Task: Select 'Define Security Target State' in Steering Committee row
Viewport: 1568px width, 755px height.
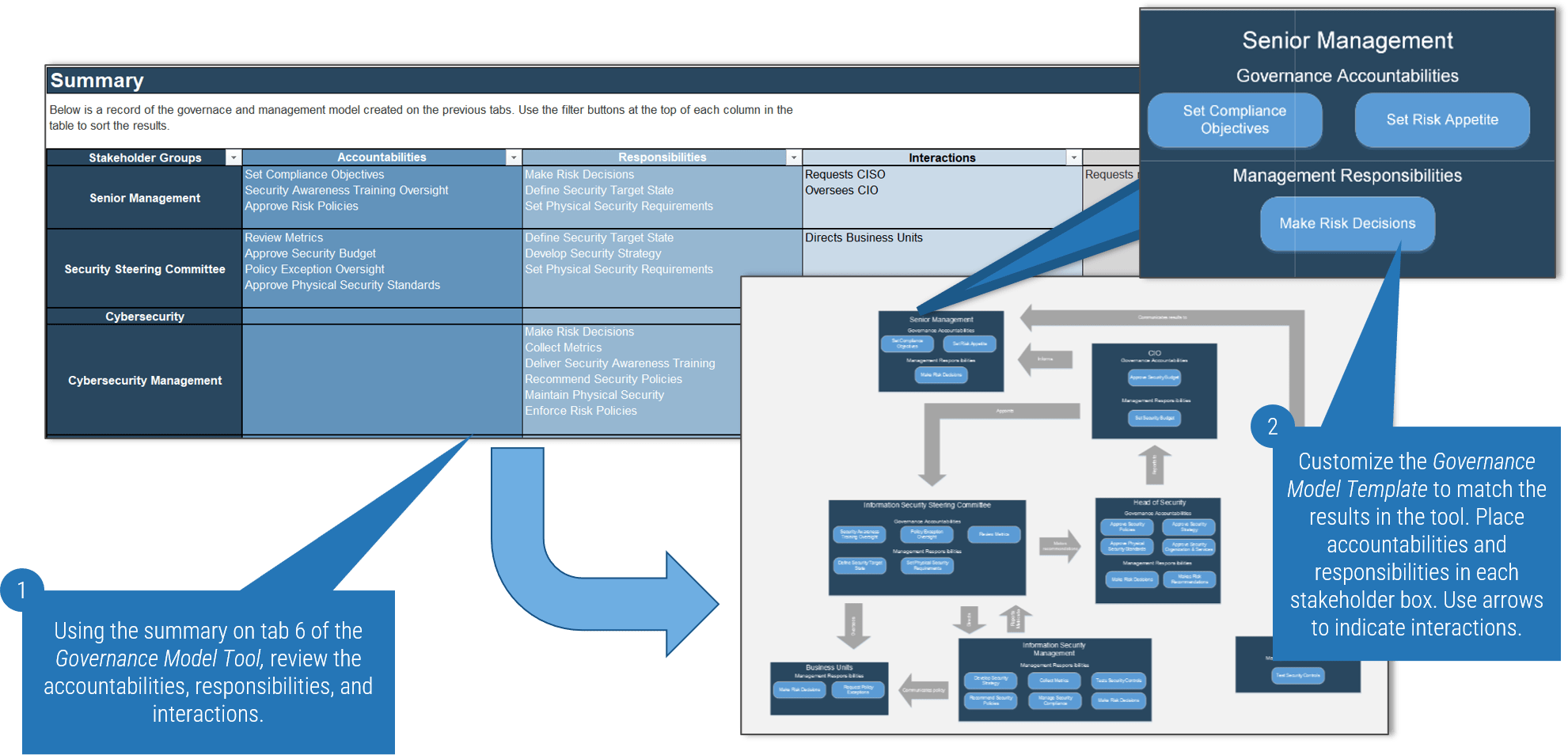Action: click(x=599, y=237)
